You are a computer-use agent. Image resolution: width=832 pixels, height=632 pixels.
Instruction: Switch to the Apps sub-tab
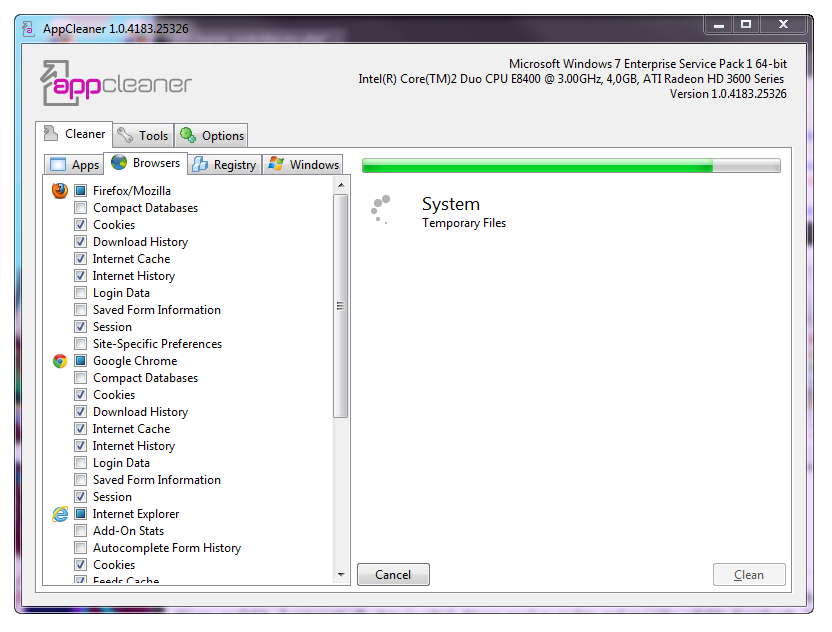coord(75,165)
